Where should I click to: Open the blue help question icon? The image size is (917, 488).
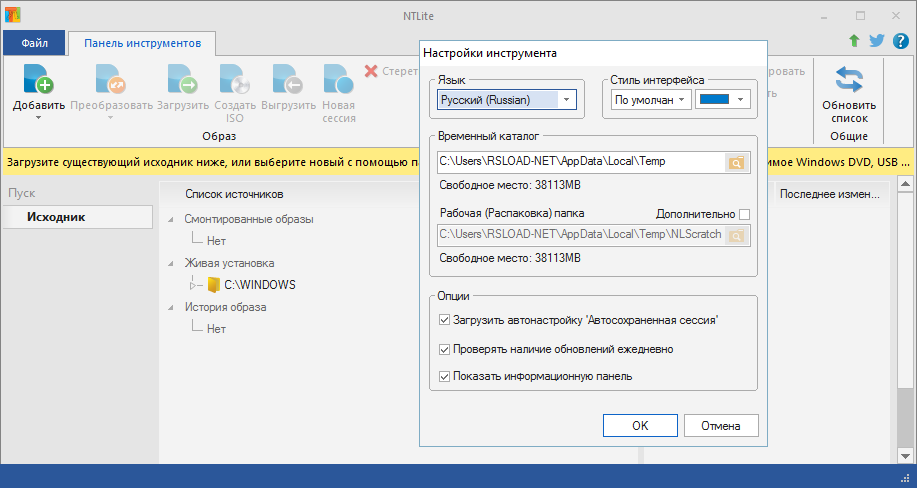point(901,41)
